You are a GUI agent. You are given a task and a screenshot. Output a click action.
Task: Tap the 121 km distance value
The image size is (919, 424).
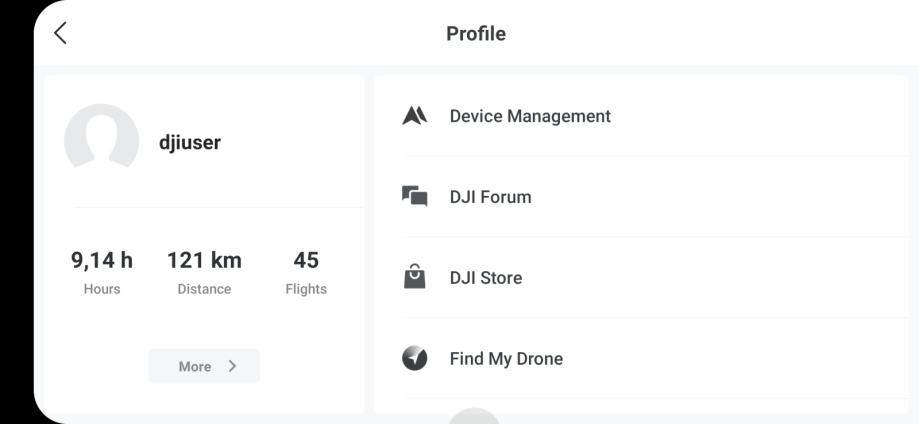204,260
